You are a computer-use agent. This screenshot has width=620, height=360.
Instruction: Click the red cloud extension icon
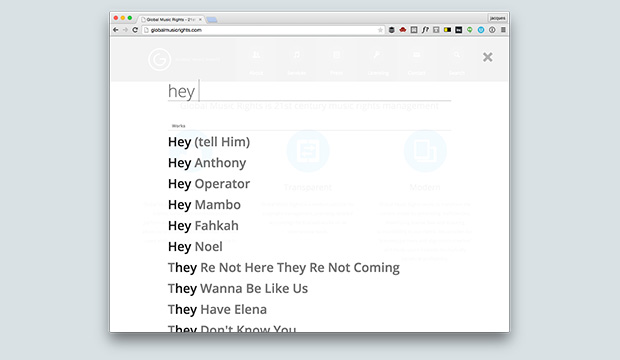point(403,30)
